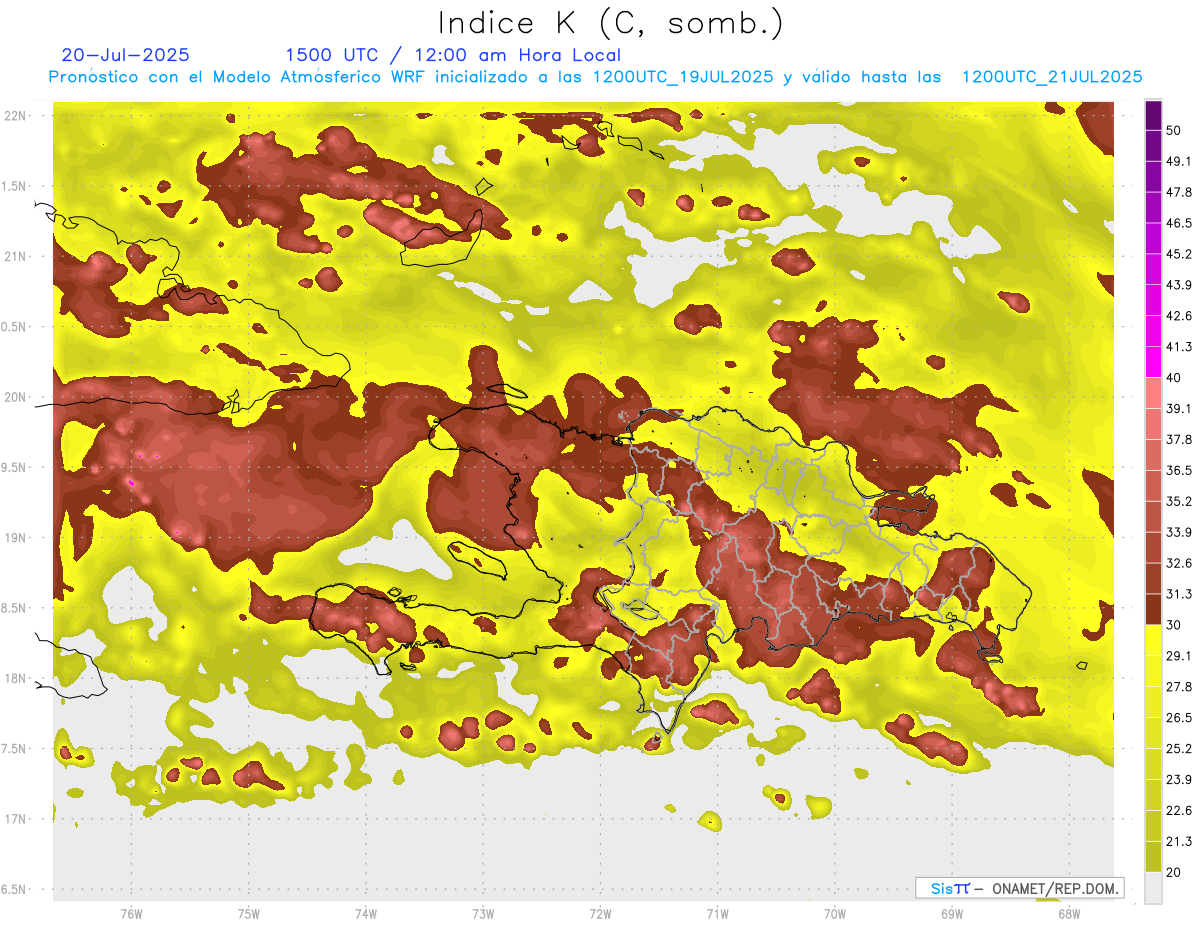This screenshot has width=1200, height=927.
Task: Click the title "Indice K (C, somb.)"
Action: [x=610, y=23]
